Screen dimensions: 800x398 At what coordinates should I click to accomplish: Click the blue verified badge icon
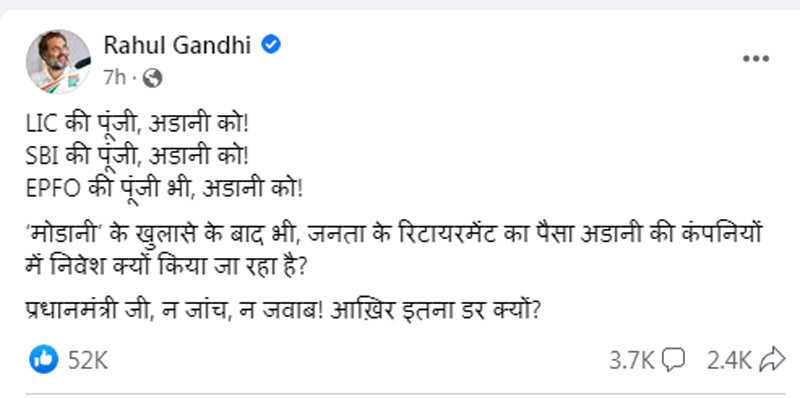click(271, 45)
